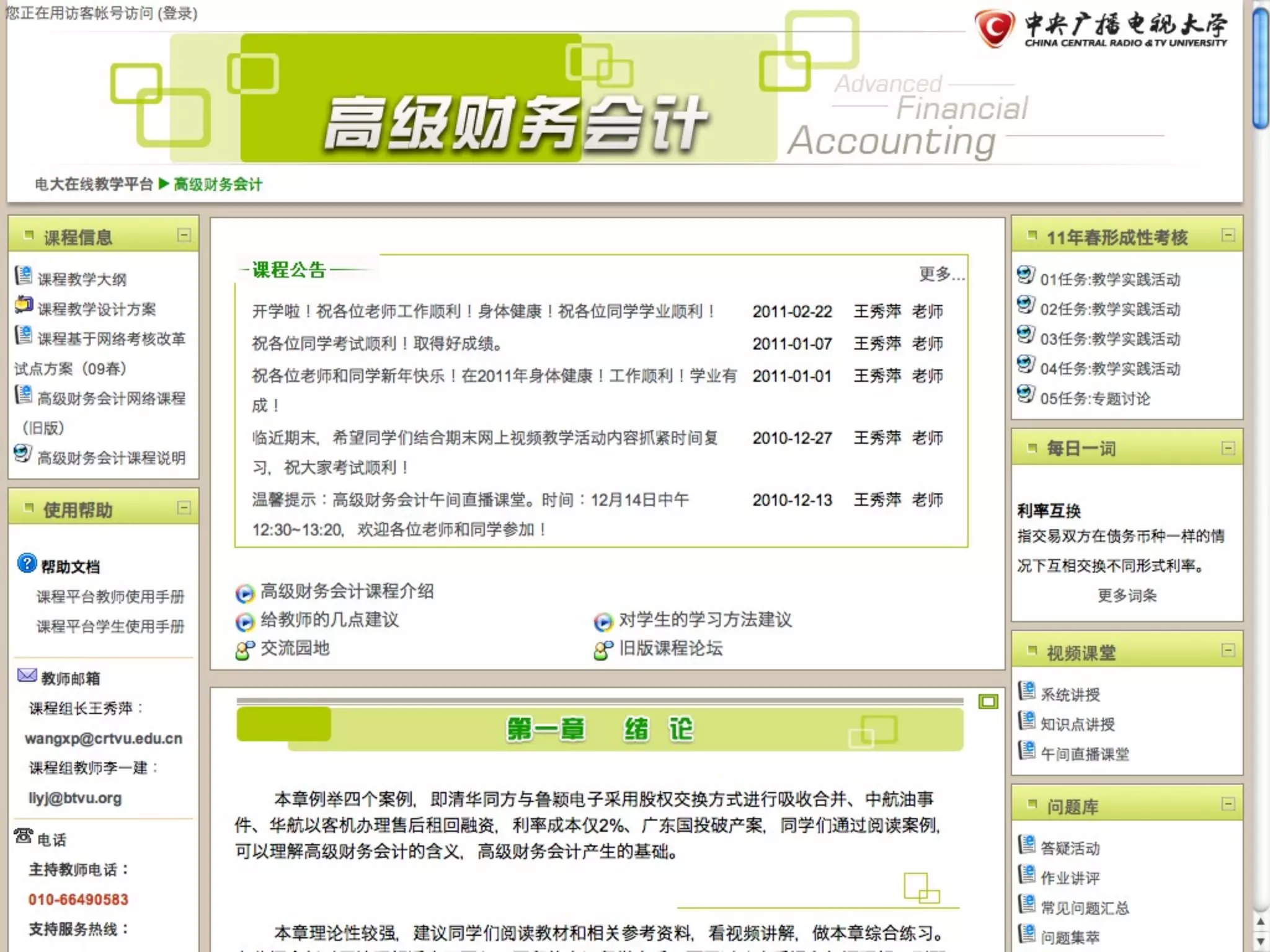The width and height of the screenshot is (1270, 952).
Task: Click the teacher mailbox envelope icon
Action: 27,675
